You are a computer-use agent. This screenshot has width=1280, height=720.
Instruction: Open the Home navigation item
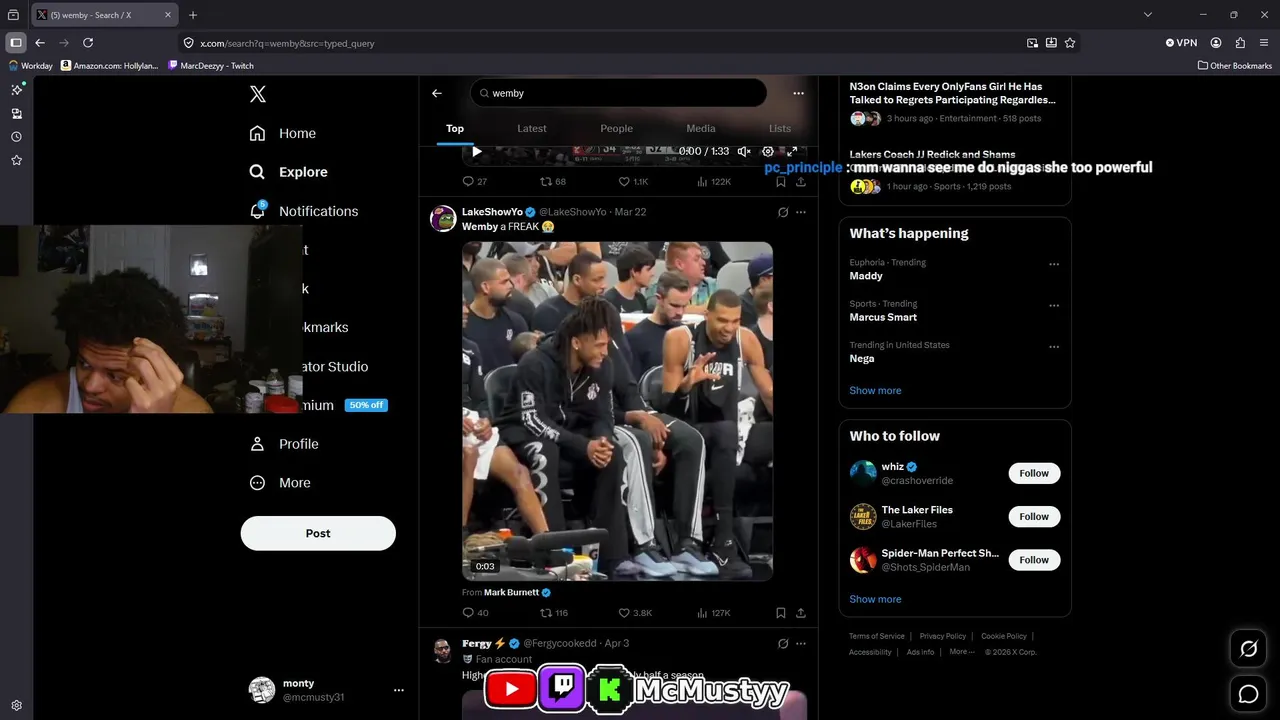click(x=283, y=133)
